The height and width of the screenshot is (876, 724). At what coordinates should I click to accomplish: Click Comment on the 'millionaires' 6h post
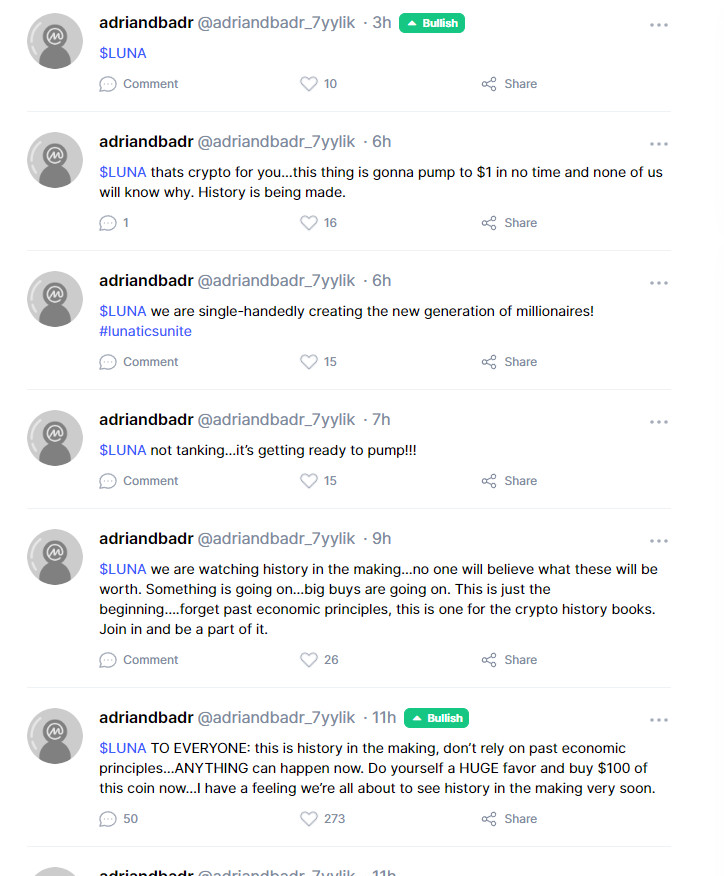(x=139, y=362)
